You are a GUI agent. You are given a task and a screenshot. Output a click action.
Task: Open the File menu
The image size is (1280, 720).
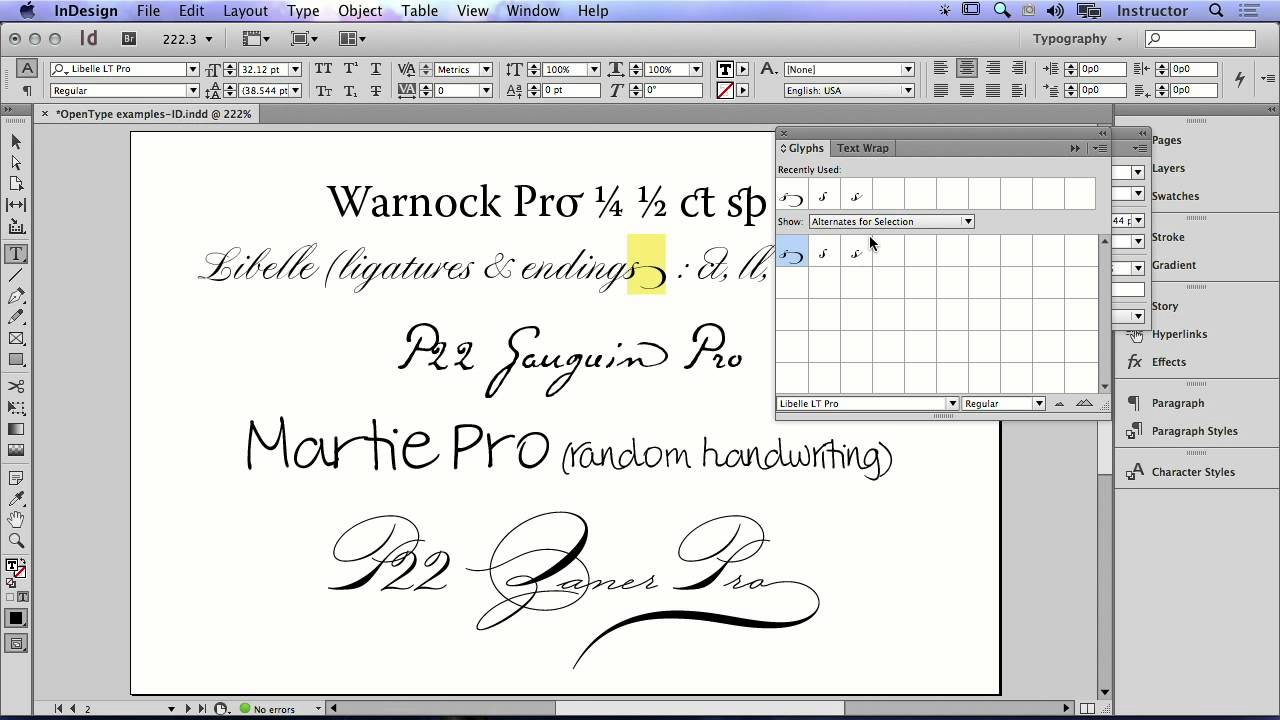pyautogui.click(x=148, y=11)
